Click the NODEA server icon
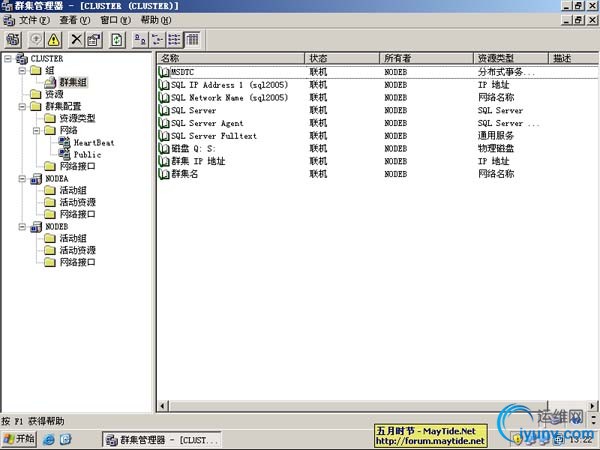 [x=36, y=179]
